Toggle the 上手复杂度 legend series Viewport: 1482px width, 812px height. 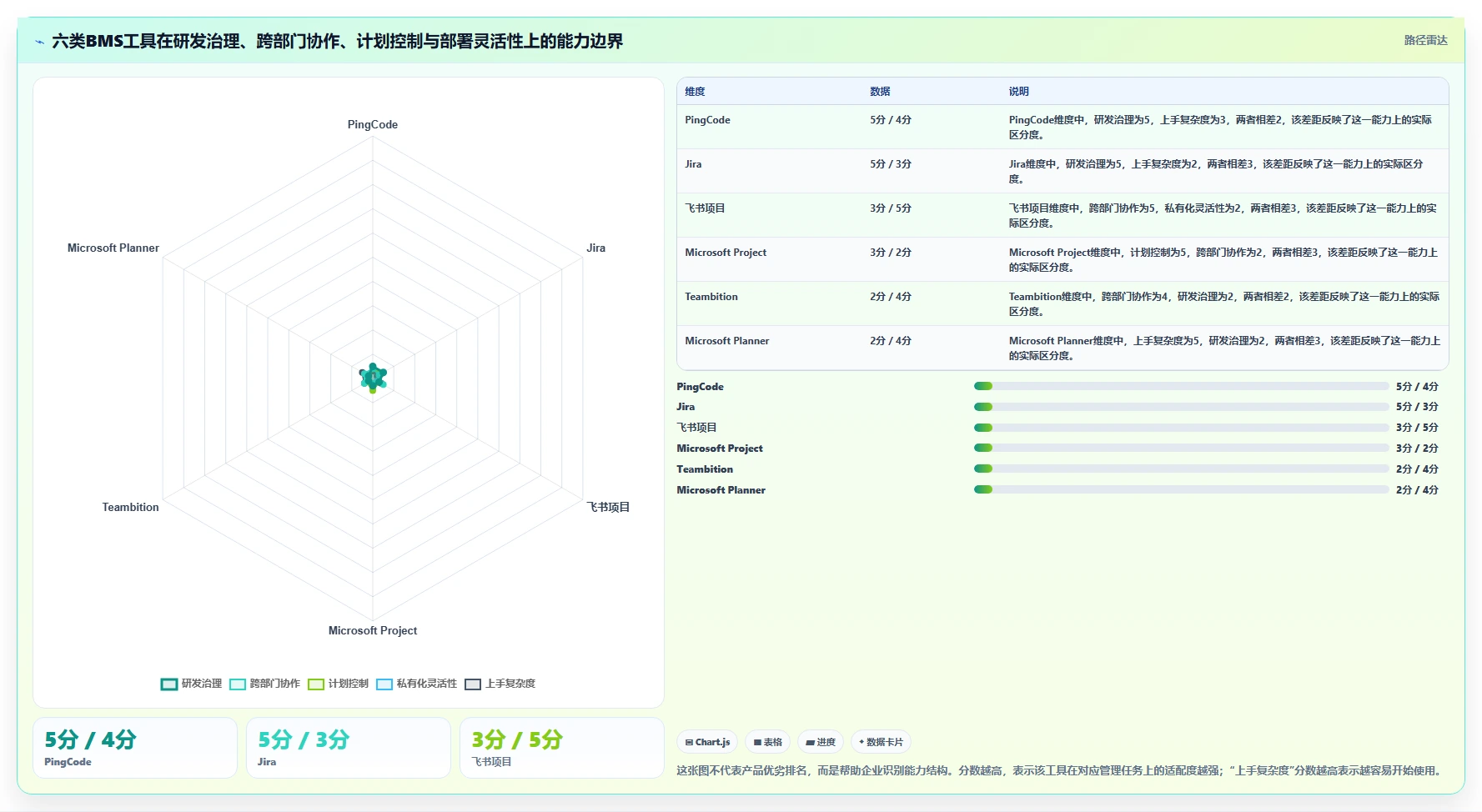[x=500, y=684]
